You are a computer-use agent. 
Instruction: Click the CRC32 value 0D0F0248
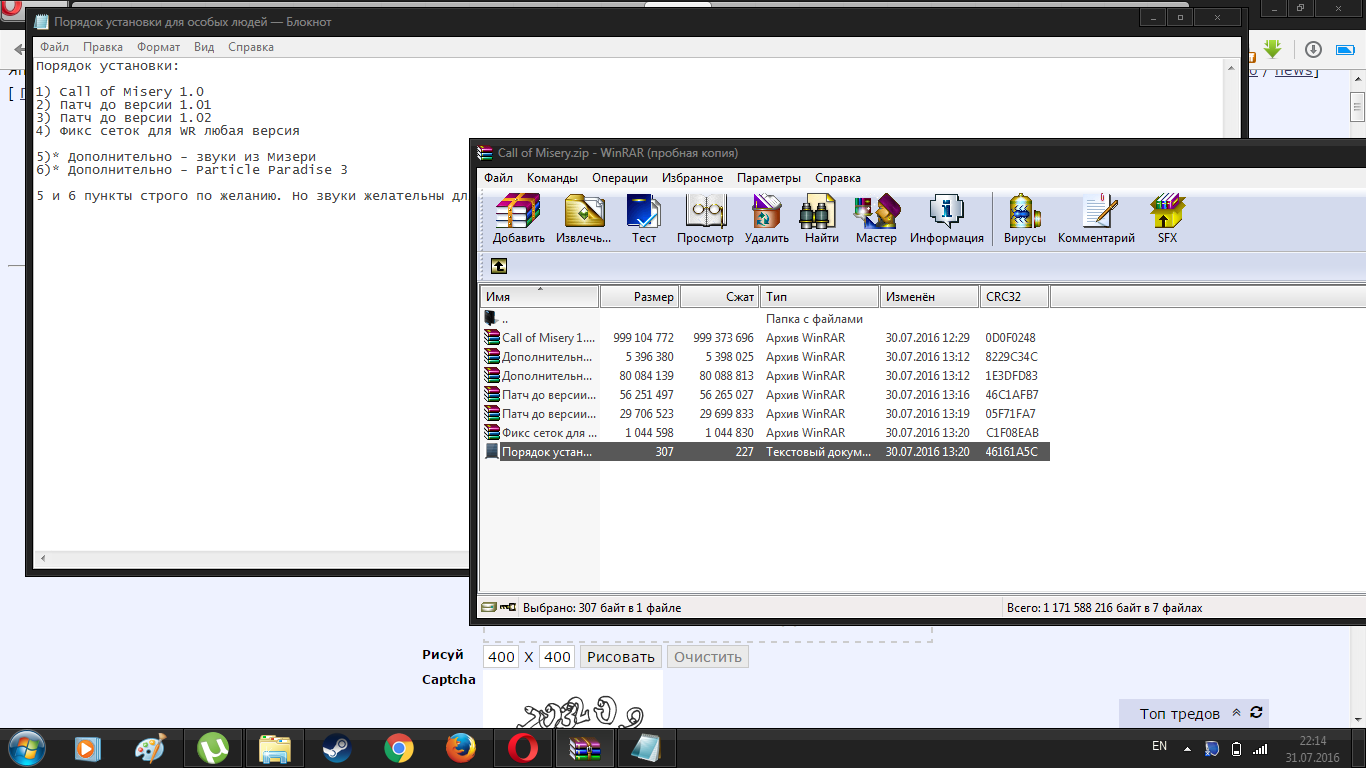click(1010, 338)
